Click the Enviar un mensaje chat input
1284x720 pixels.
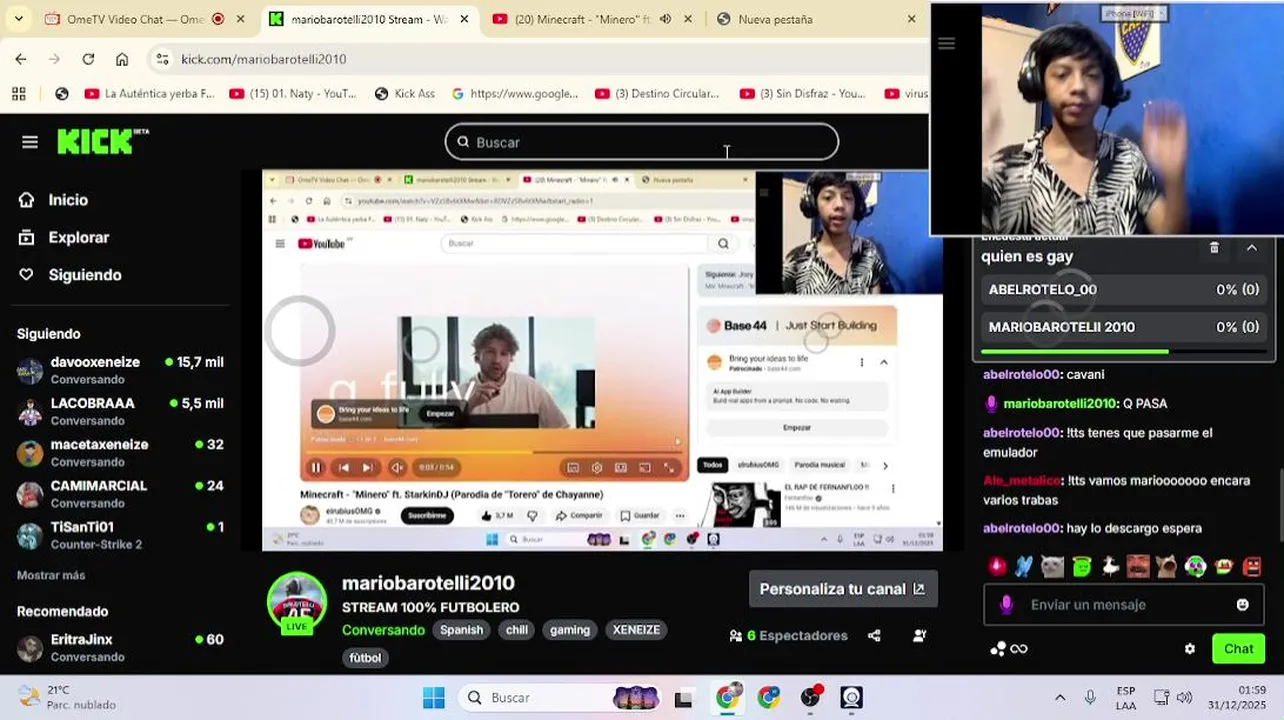pos(1124,605)
